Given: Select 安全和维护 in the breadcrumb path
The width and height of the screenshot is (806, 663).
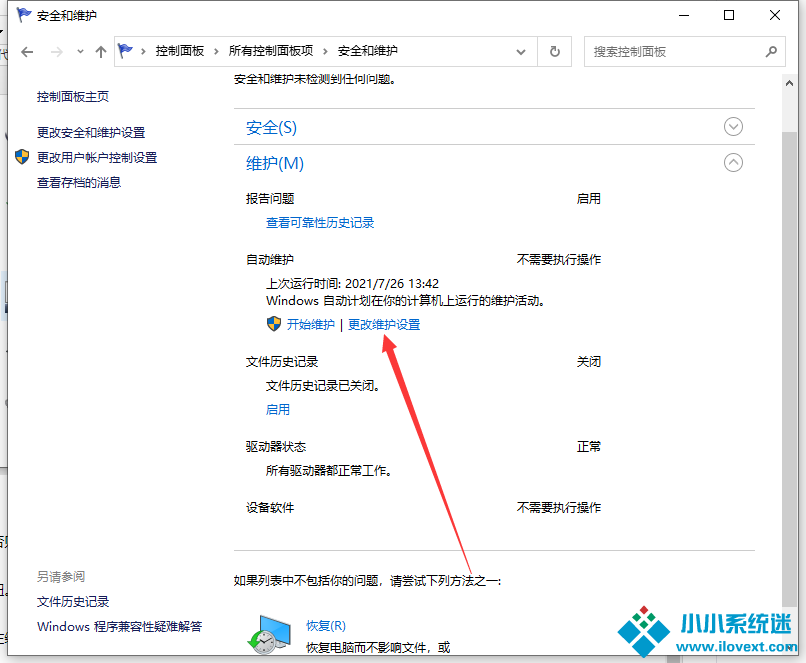Looking at the screenshot, I should tap(368, 51).
